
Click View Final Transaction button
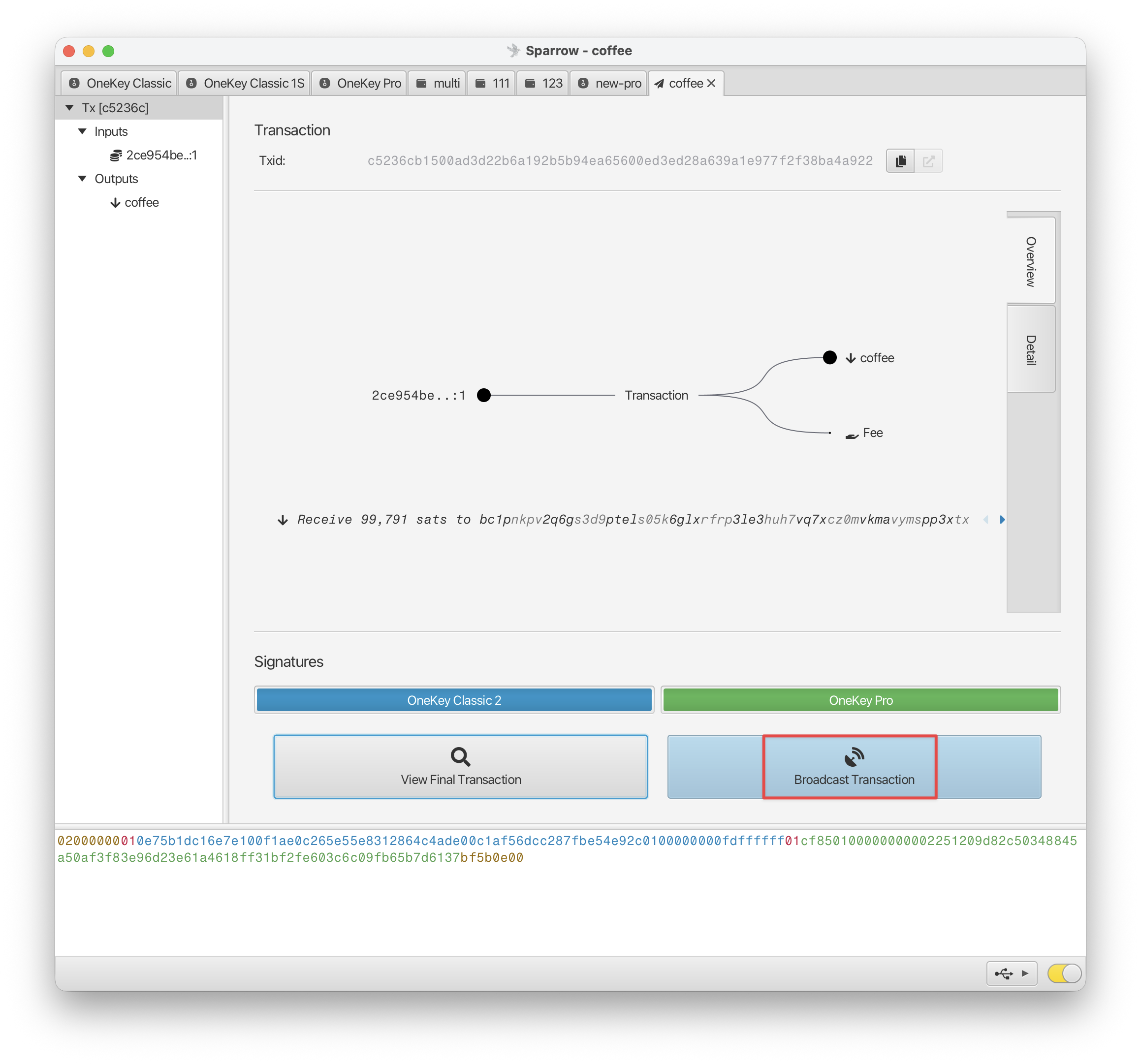(461, 767)
